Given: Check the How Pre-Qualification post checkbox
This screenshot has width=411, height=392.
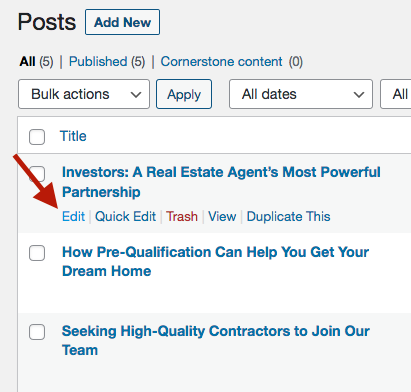Looking at the screenshot, I should (37, 253).
